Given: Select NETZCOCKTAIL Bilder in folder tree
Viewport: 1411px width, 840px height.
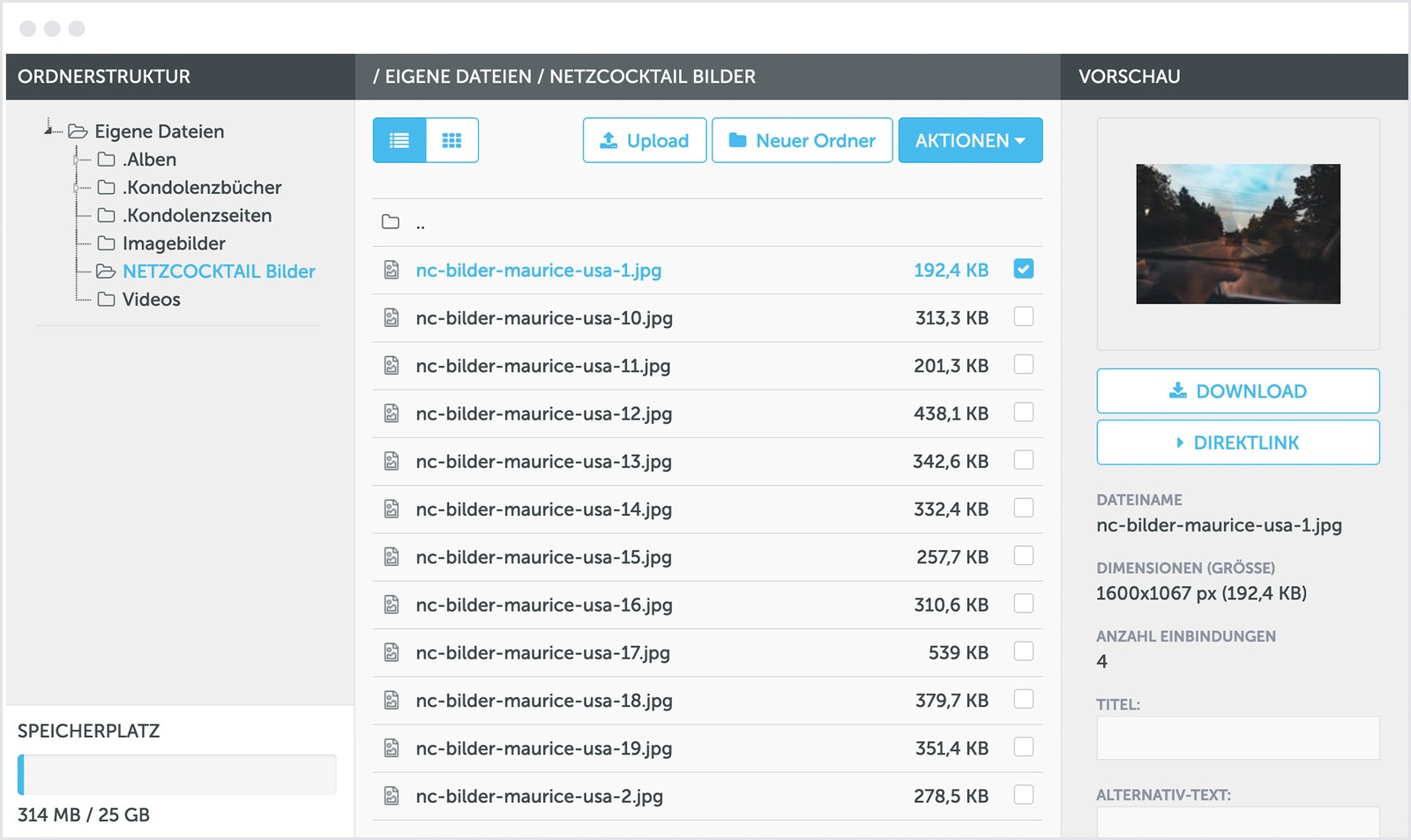Looking at the screenshot, I should pyautogui.click(x=219, y=271).
